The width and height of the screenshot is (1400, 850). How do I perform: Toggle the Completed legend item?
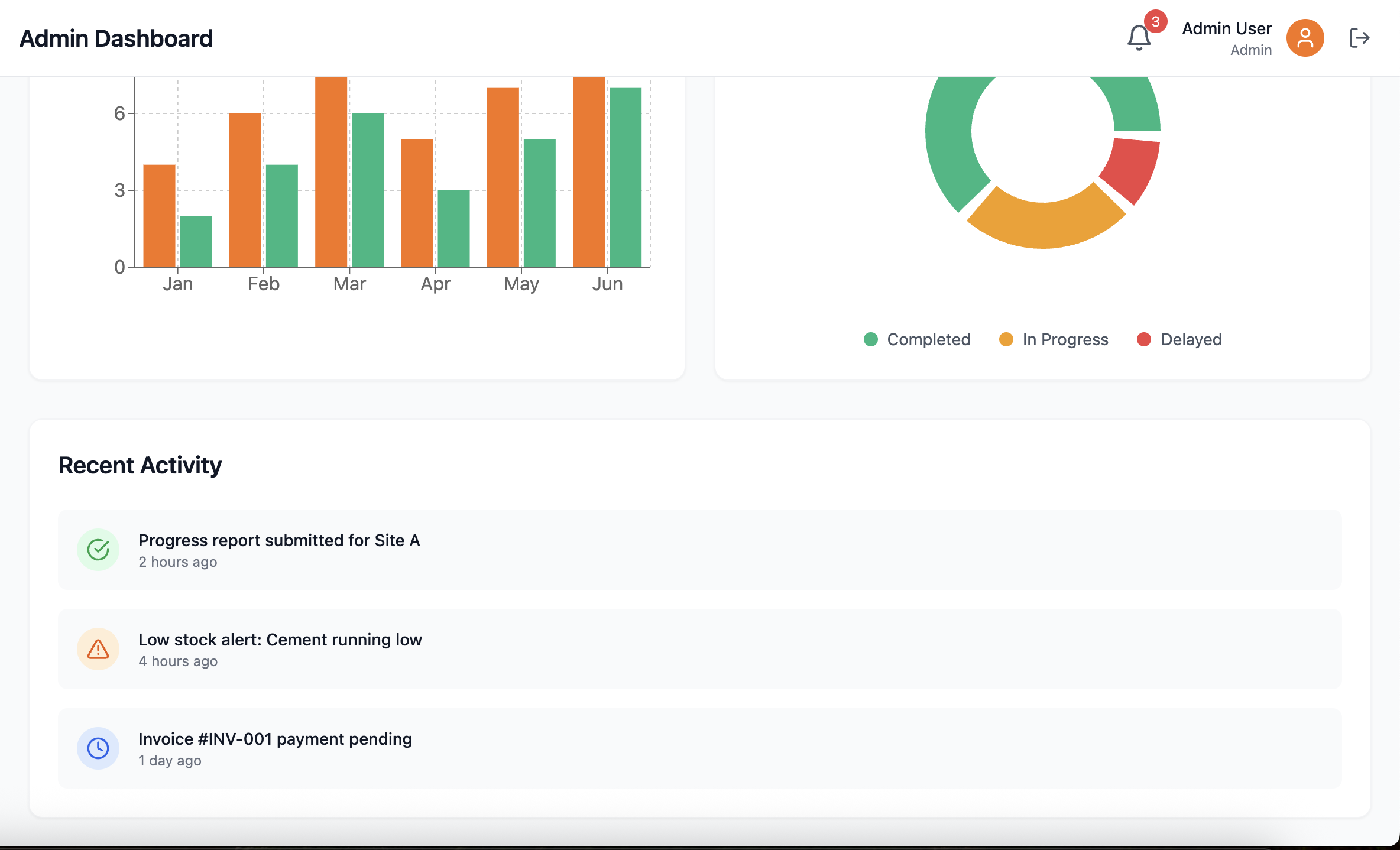pyautogui.click(x=917, y=339)
